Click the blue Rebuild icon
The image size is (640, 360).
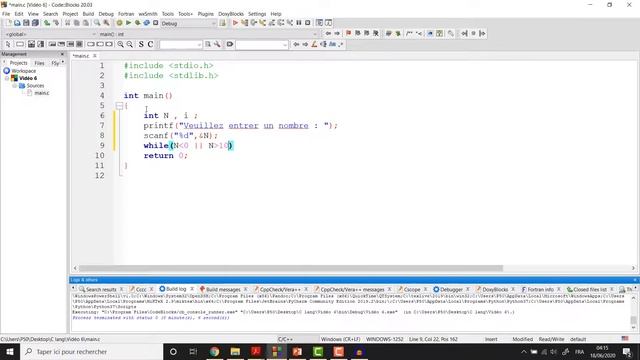coord(147,23)
